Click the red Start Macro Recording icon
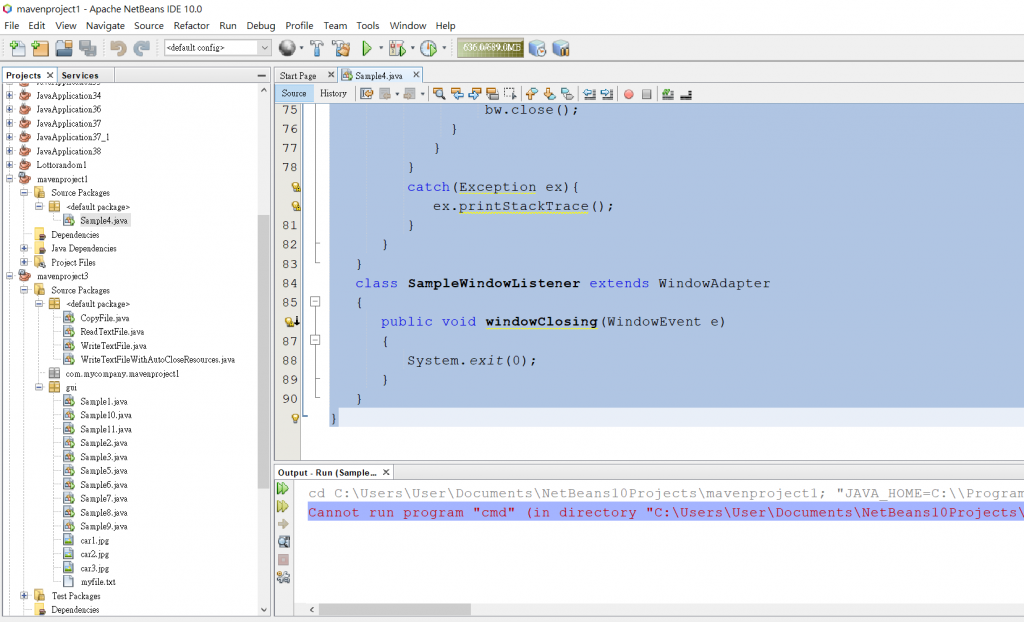The width and height of the screenshot is (1024, 622). tap(628, 94)
